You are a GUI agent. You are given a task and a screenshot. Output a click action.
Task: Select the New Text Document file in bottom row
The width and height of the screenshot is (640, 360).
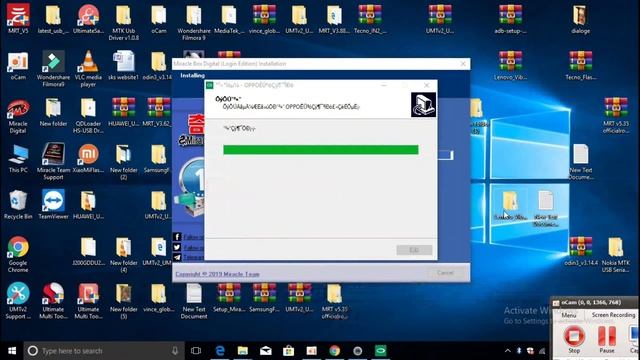(x=194, y=301)
